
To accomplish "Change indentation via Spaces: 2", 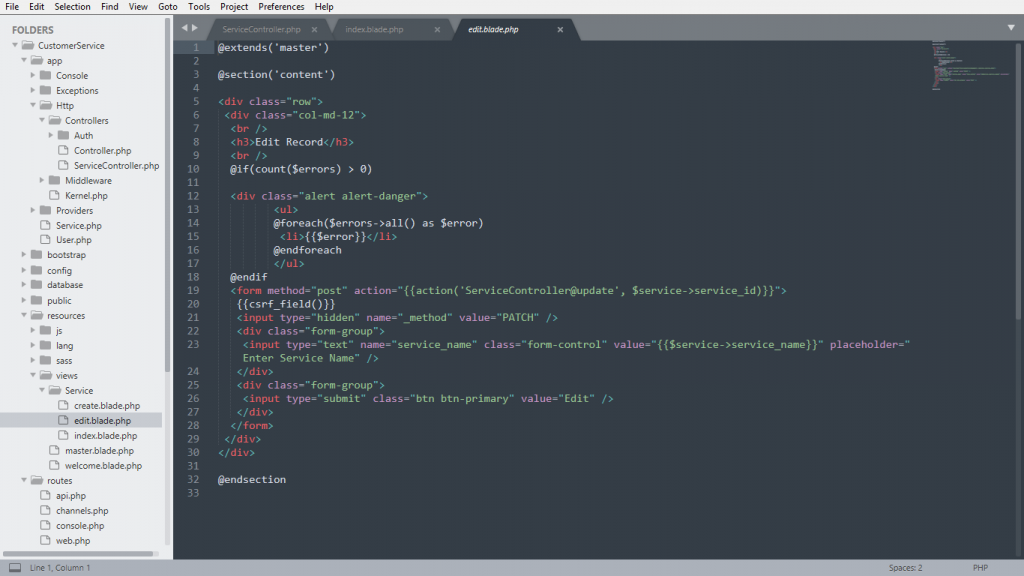I will coord(906,568).
